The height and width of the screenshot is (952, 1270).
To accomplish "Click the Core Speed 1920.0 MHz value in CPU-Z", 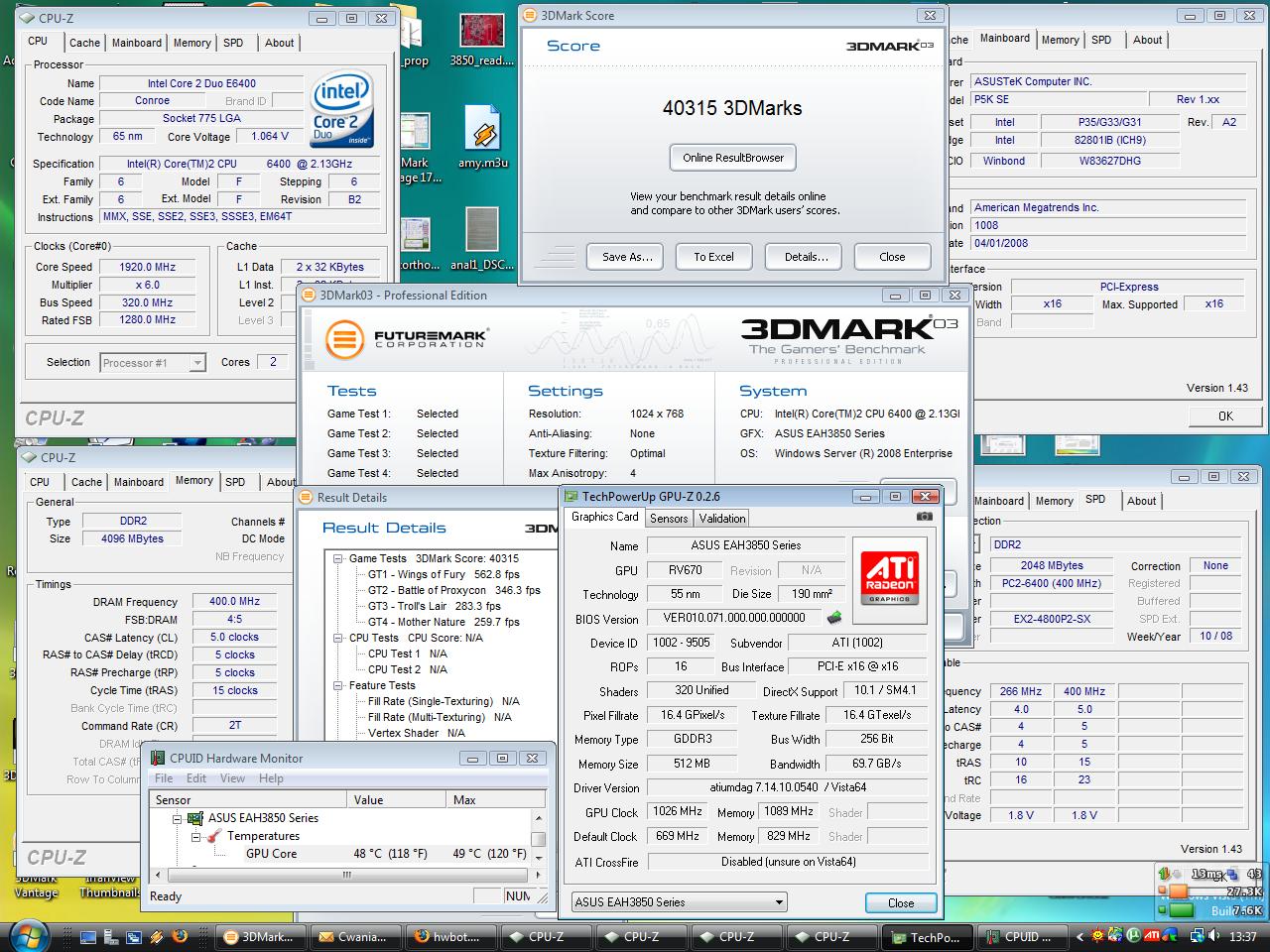I will tap(148, 267).
